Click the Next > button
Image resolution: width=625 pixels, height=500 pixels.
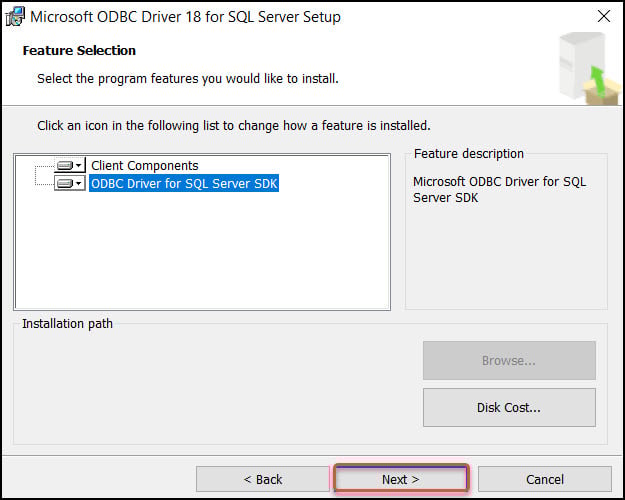[x=400, y=479]
